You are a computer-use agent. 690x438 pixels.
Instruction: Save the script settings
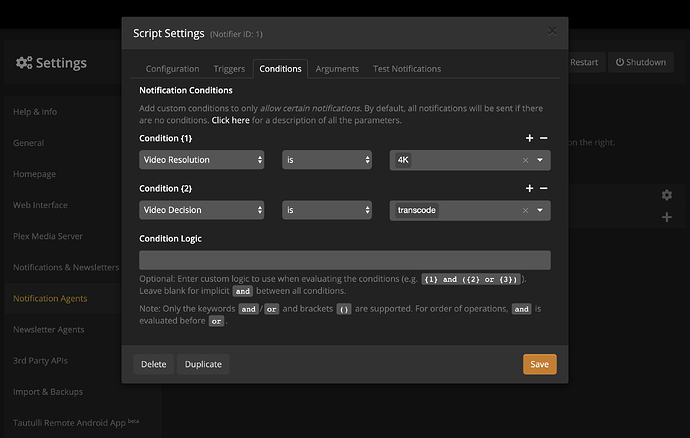point(540,364)
